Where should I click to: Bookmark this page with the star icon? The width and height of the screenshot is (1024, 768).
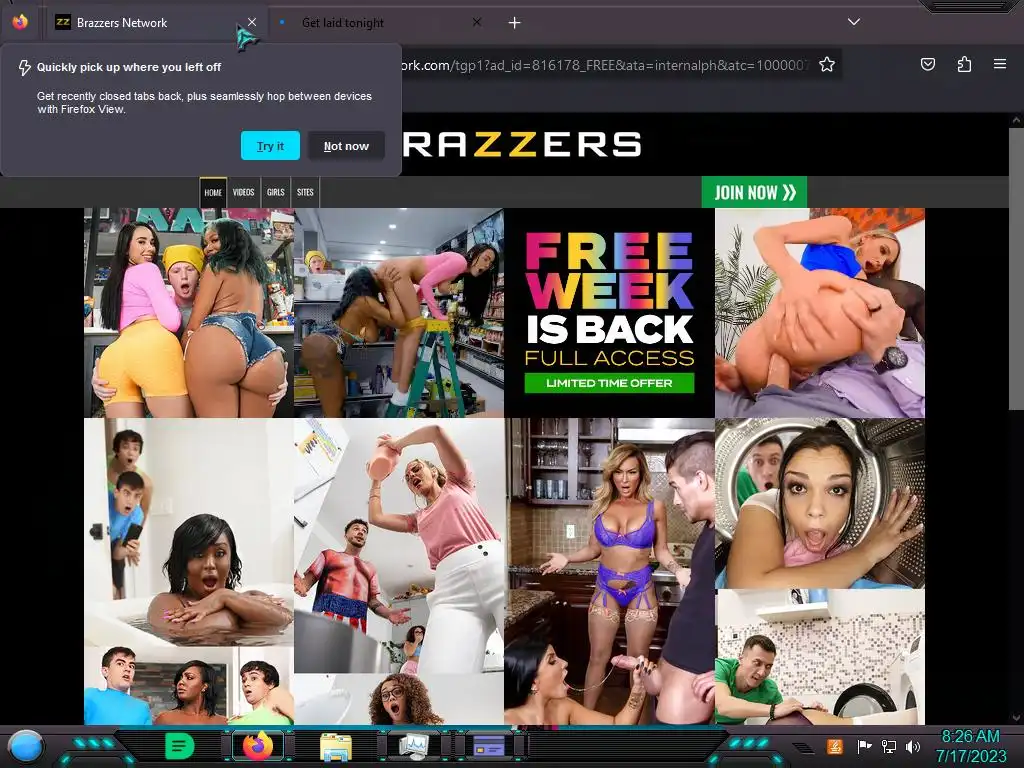[827, 65]
